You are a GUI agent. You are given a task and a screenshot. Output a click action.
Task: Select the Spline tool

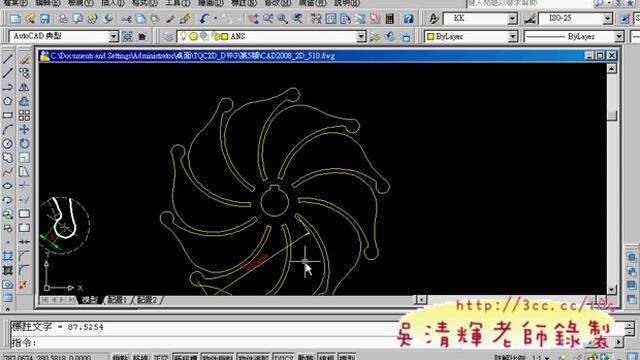click(7, 172)
